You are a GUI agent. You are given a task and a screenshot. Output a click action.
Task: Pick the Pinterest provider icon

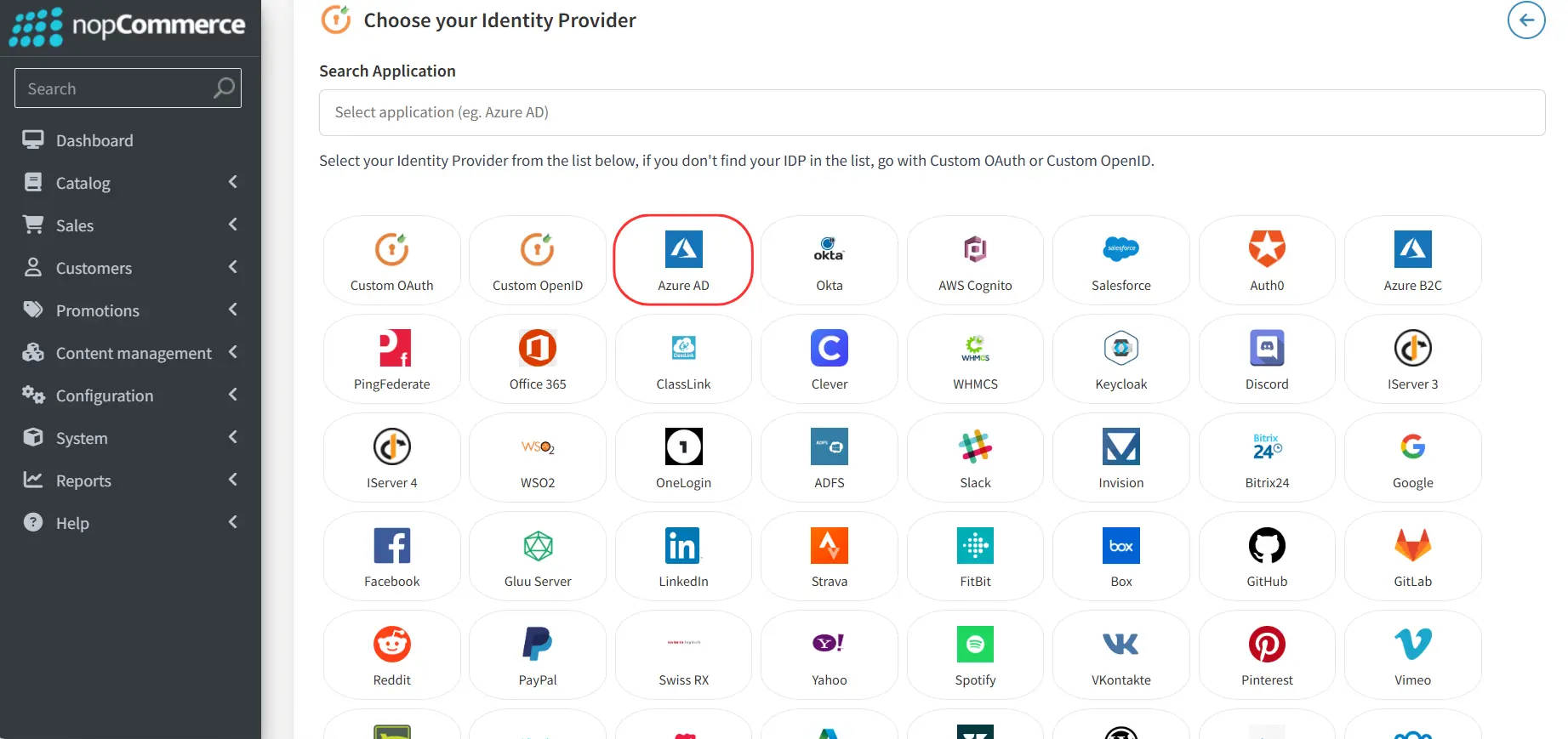[x=1267, y=644]
